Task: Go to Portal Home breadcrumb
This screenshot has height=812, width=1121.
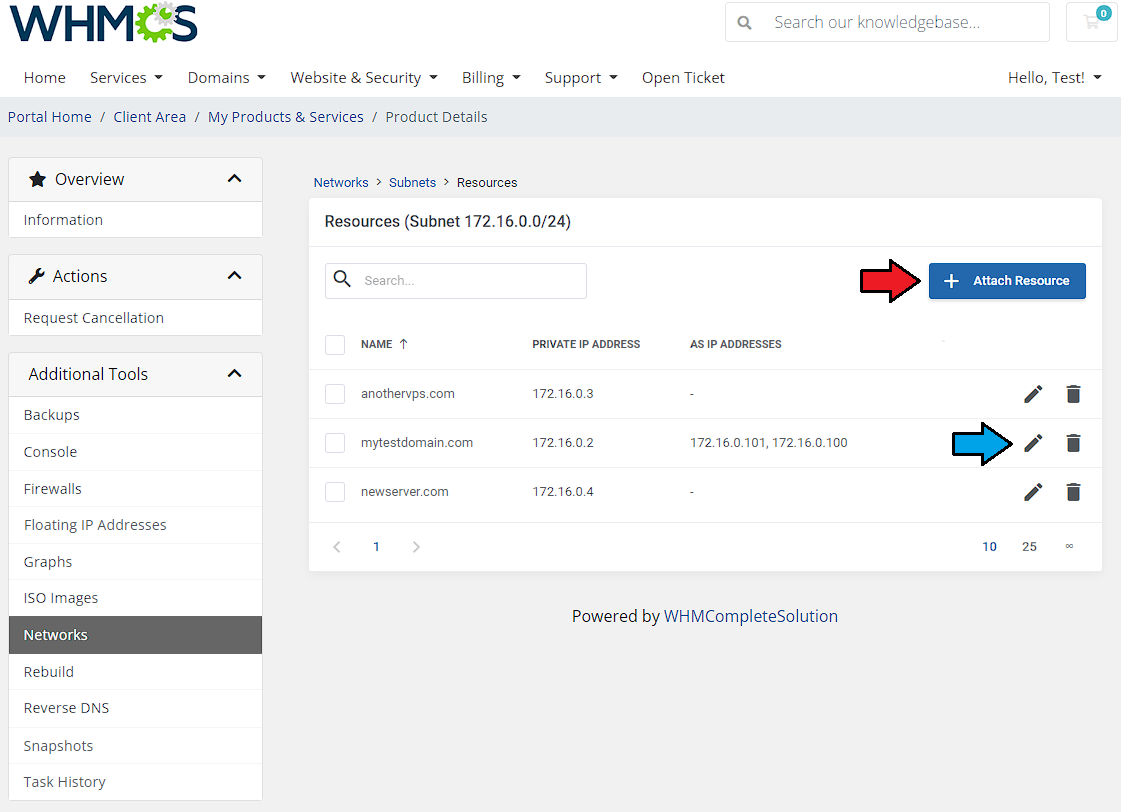Action: pos(50,117)
